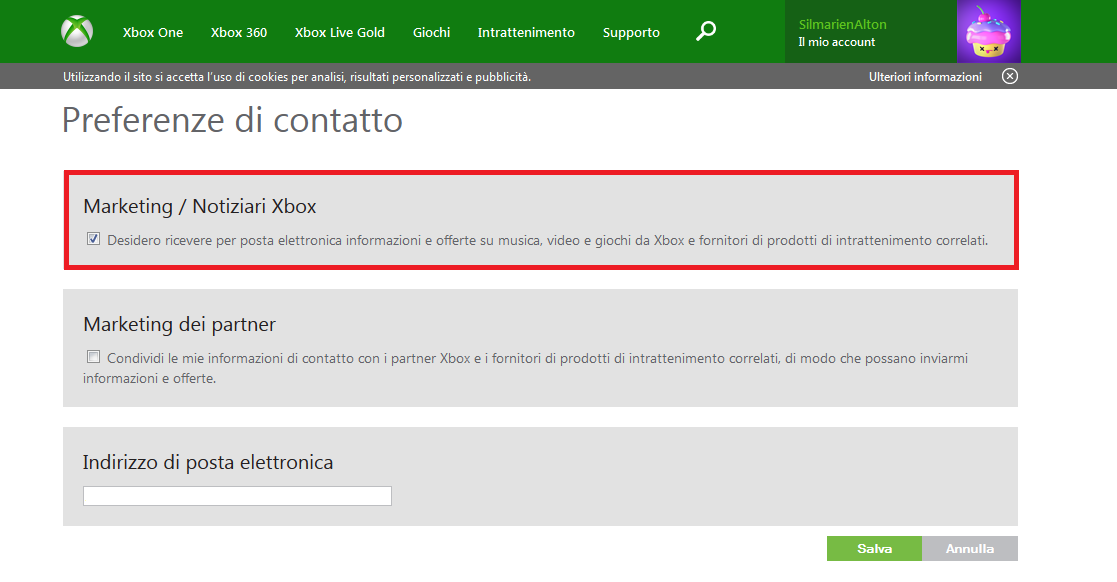Open the search magnifier icon
This screenshot has height=582, width=1117.
(x=706, y=32)
